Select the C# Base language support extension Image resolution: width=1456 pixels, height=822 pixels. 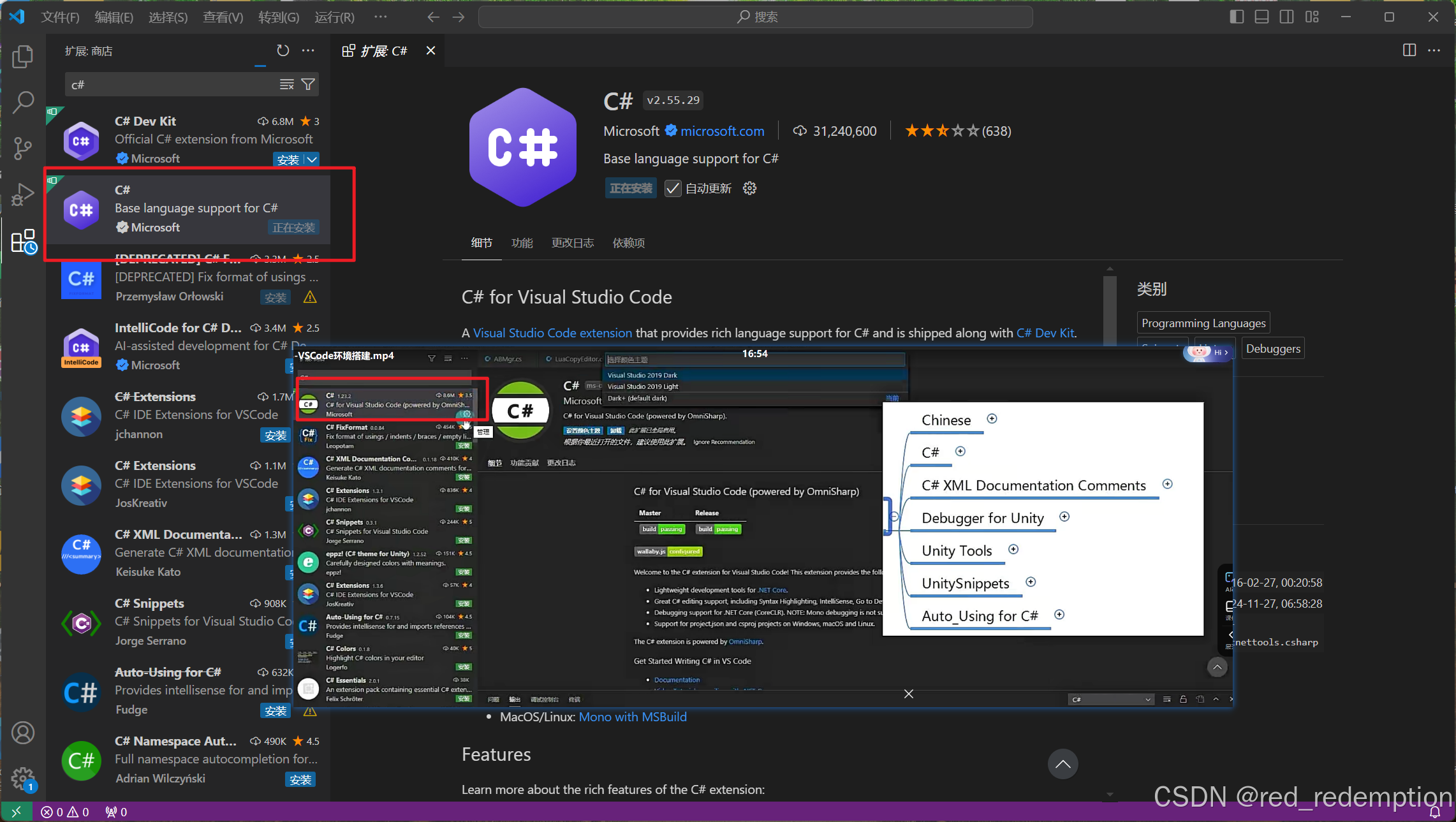coord(189,209)
